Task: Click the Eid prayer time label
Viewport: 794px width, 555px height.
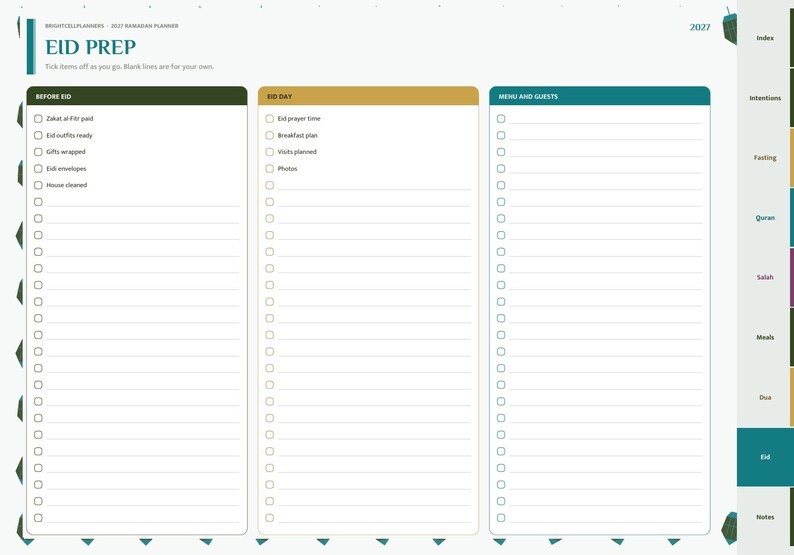Action: click(x=299, y=118)
